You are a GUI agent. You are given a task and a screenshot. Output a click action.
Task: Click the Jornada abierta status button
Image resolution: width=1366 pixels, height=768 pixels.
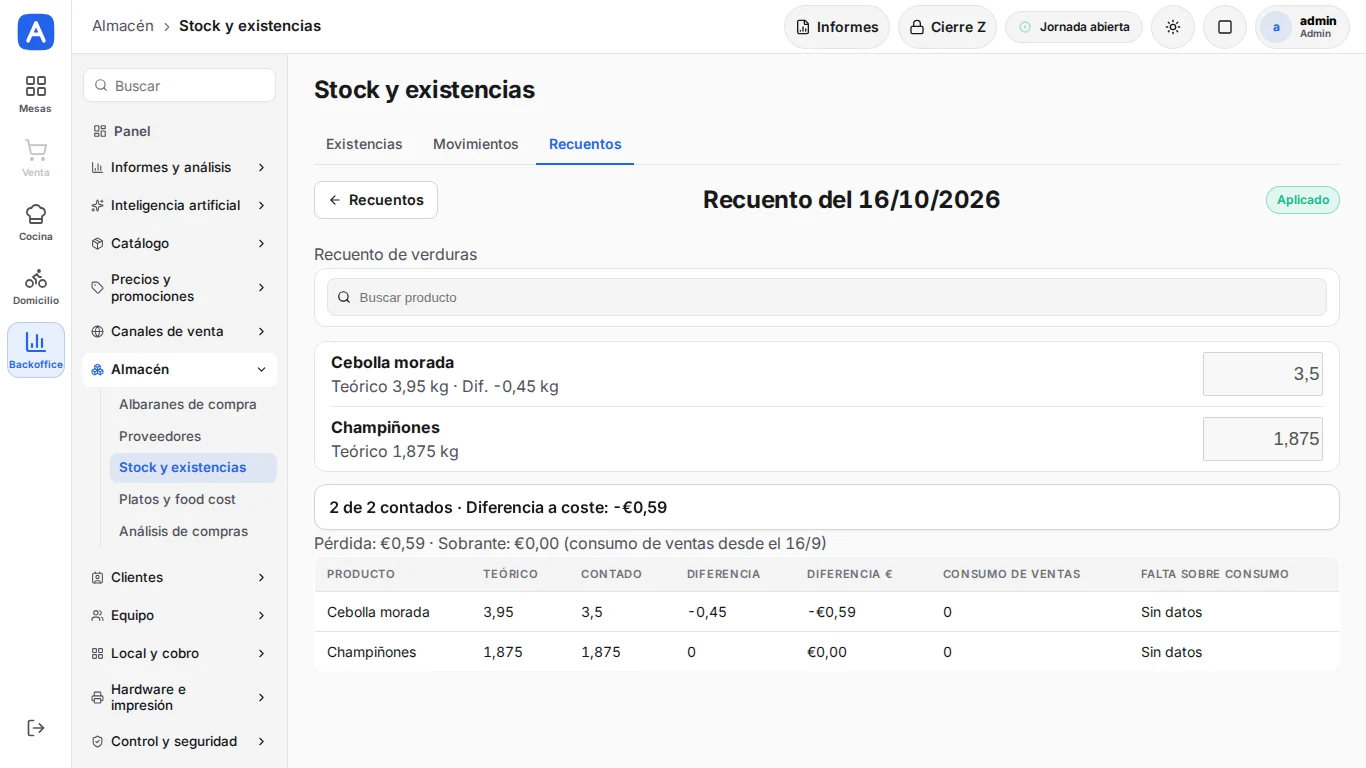(1074, 27)
